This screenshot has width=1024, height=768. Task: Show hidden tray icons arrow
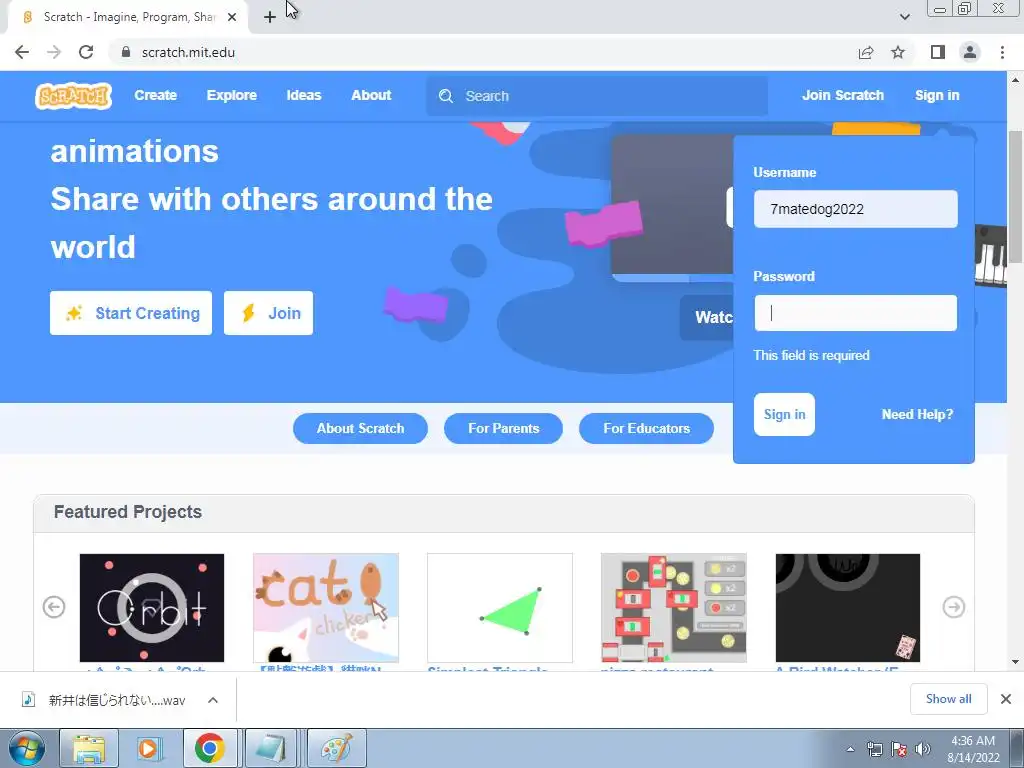pyautogui.click(x=850, y=749)
